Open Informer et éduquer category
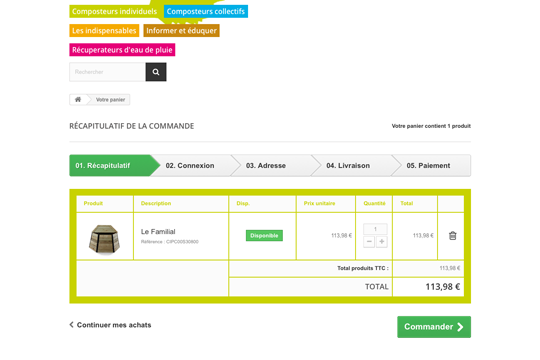540x360 pixels. tap(181, 31)
